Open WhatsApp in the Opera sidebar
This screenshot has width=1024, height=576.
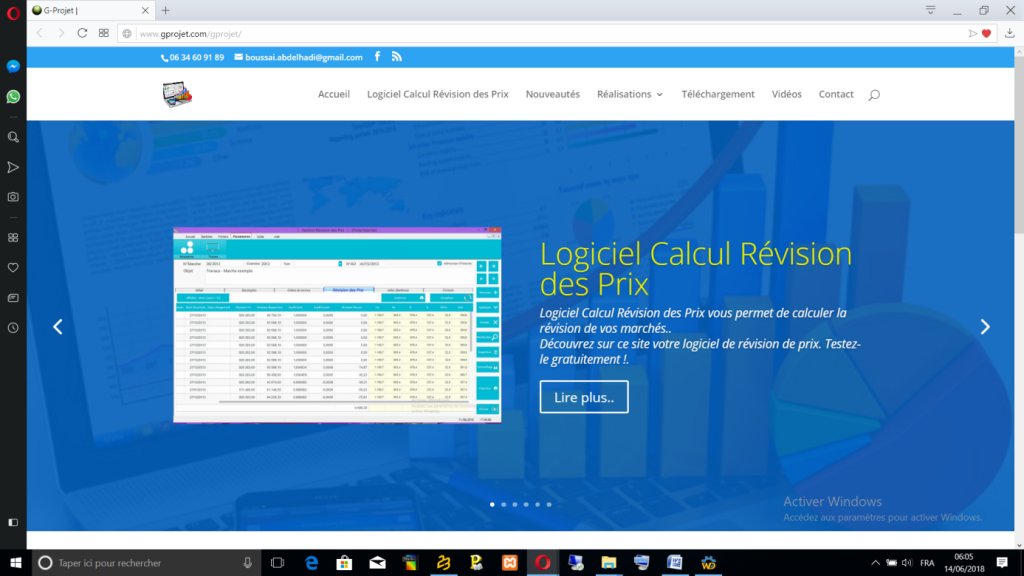(x=13, y=97)
